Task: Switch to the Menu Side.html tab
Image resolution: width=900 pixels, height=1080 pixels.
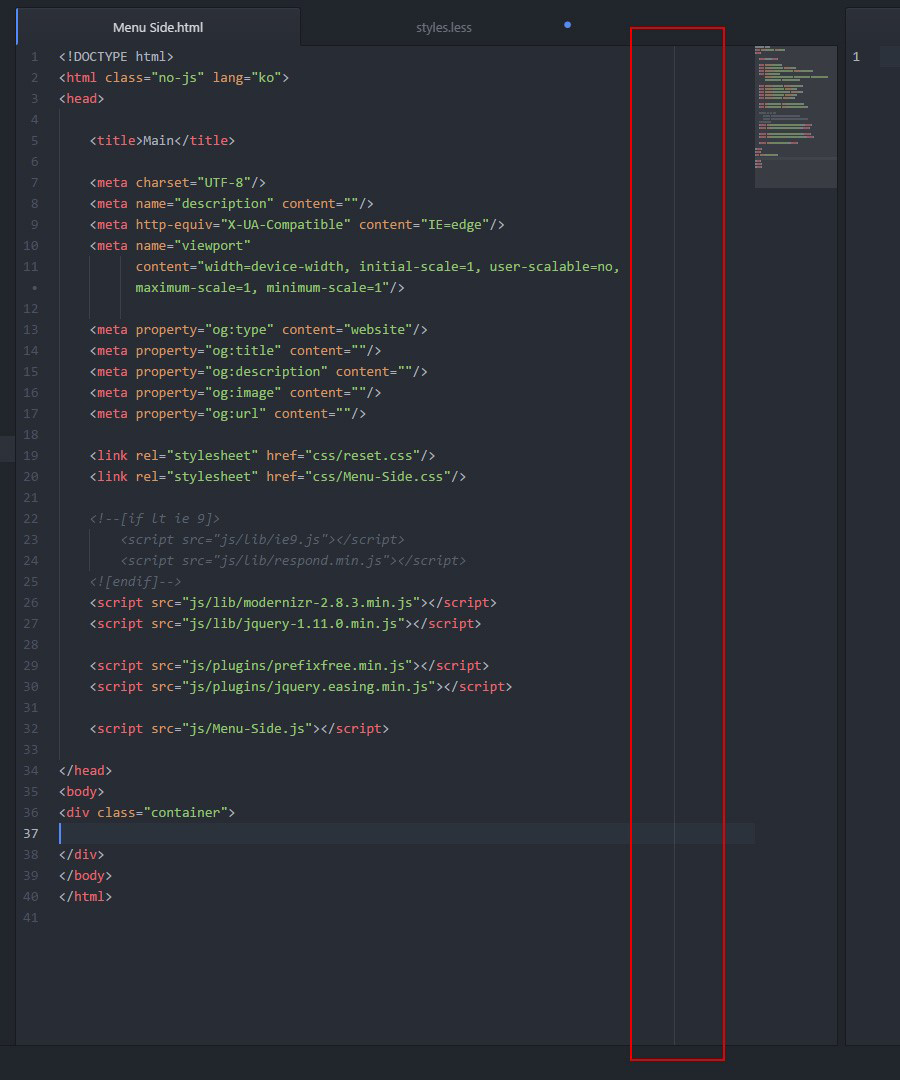Action: (158, 28)
